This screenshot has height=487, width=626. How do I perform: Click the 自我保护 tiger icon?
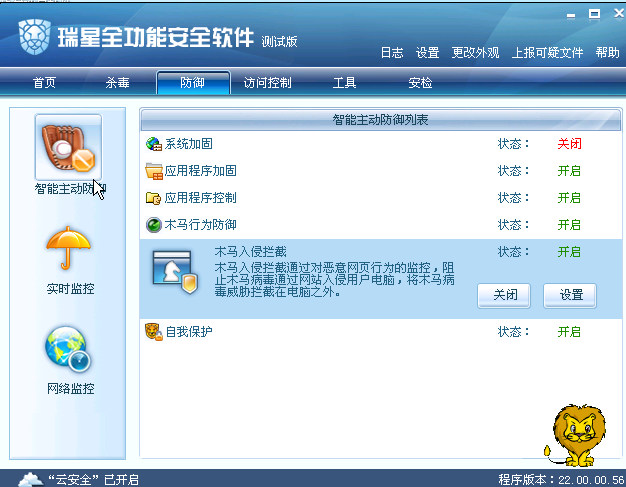coord(154,332)
